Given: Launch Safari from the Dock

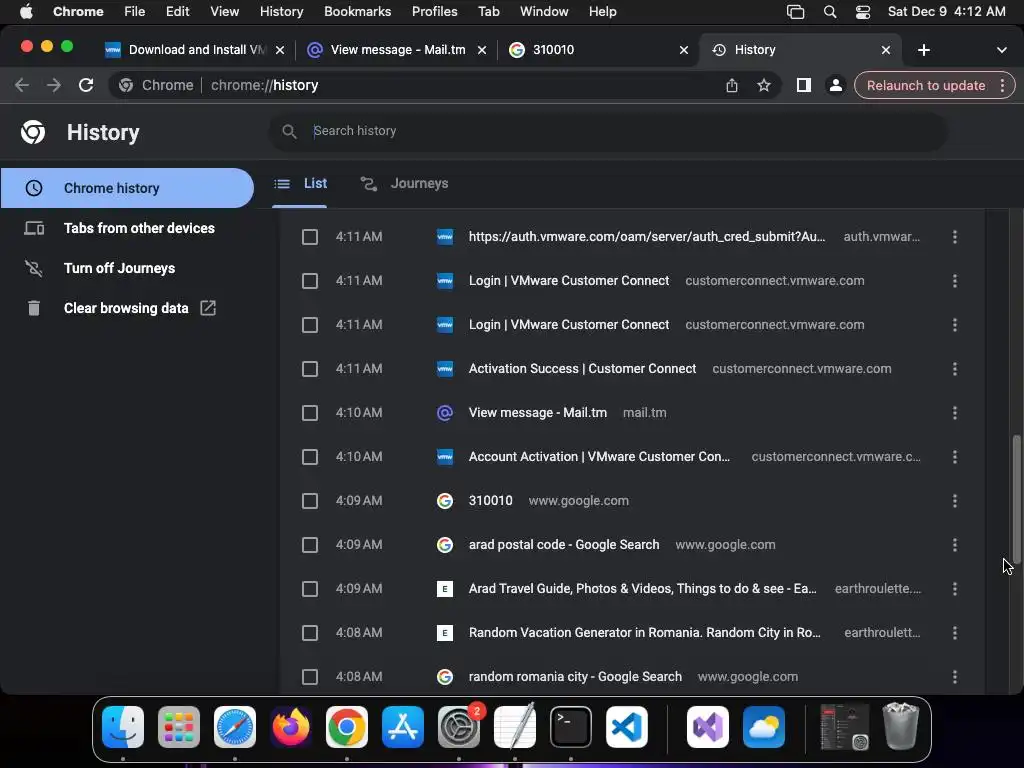Looking at the screenshot, I should (235, 727).
